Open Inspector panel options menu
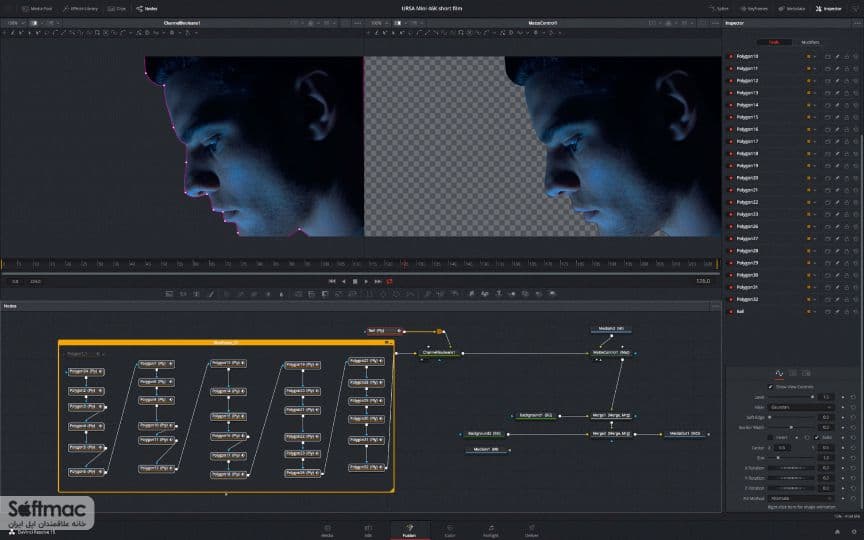The image size is (864, 540). 855,23
